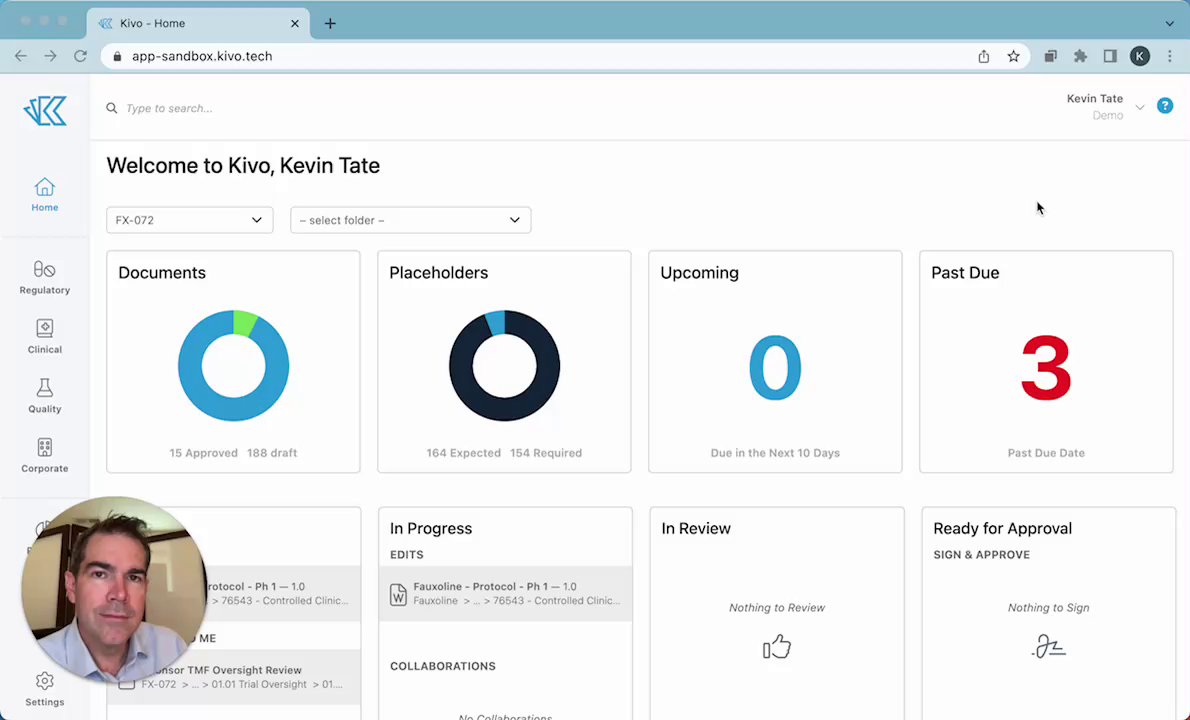Click the blue help question-mark icon
This screenshot has width=1190, height=720.
coord(1165,105)
